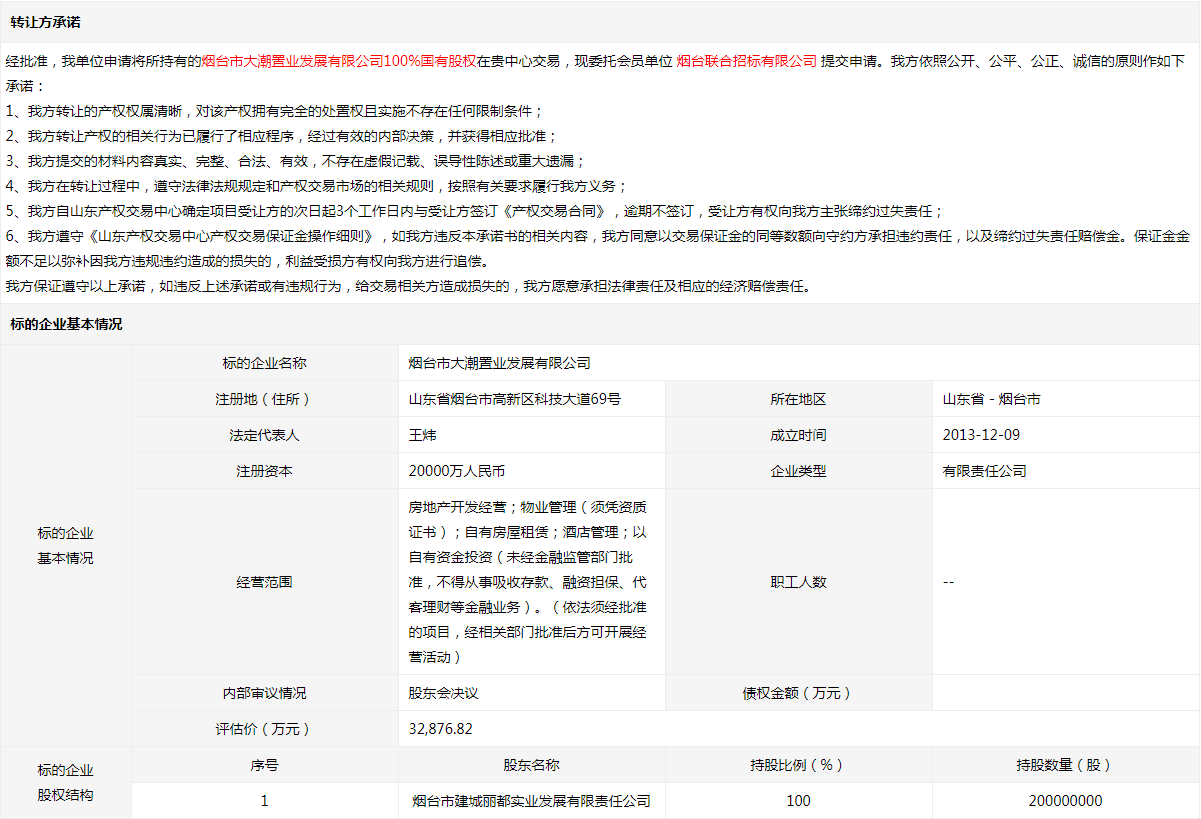
Task: Select founding date 2013-12-09
Action: (x=981, y=435)
